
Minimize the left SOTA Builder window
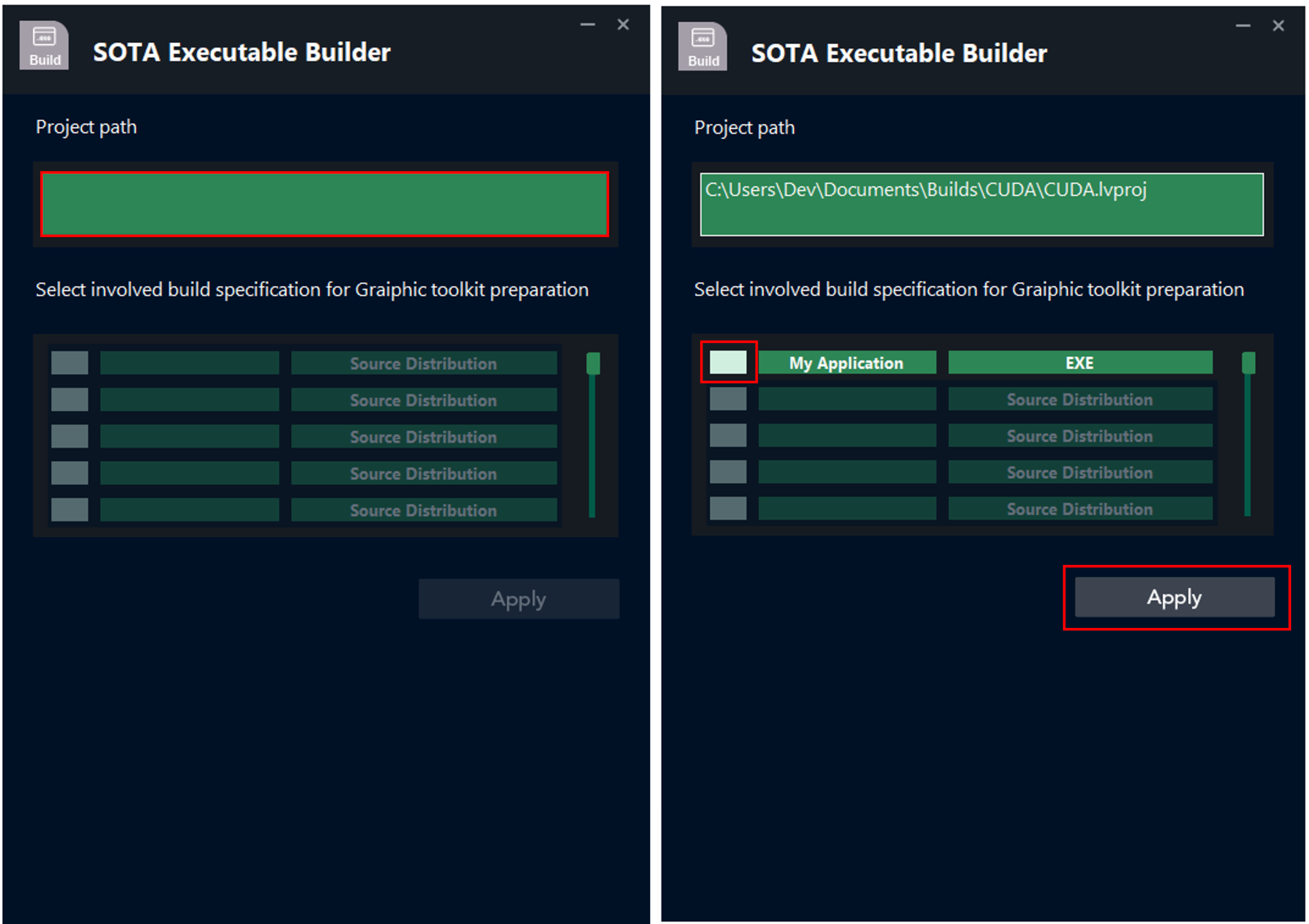click(588, 25)
